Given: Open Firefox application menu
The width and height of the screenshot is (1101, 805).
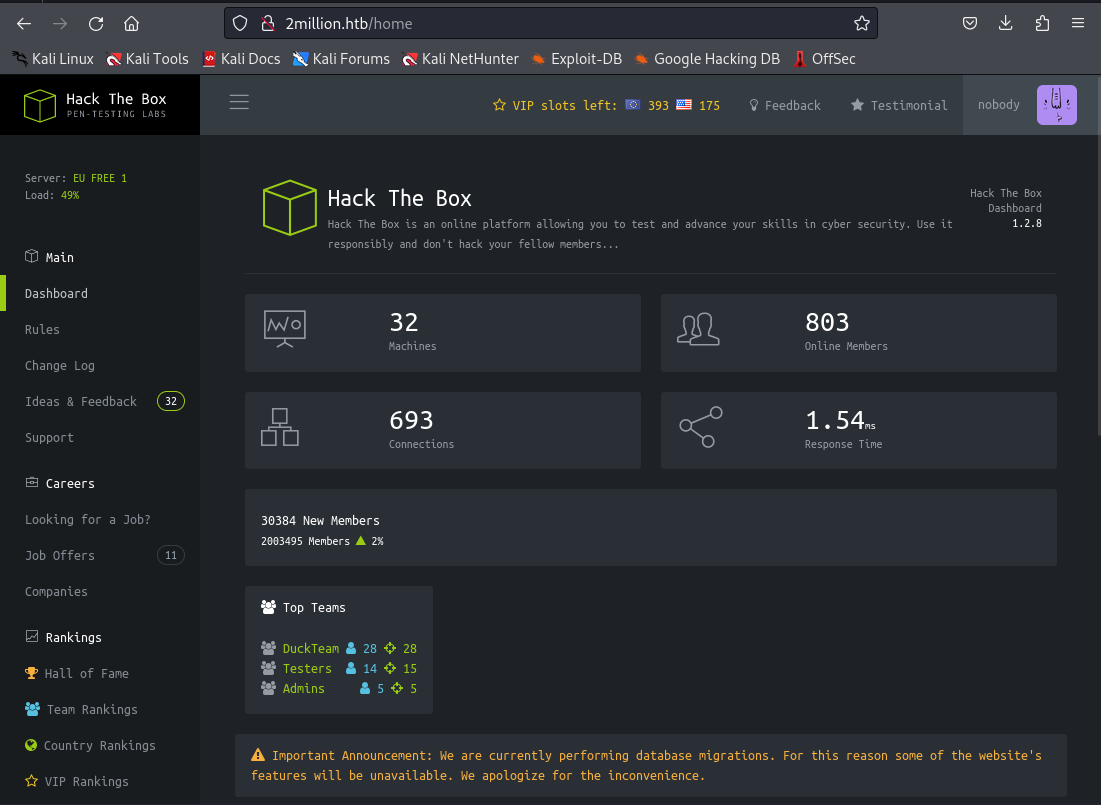Looking at the screenshot, I should pos(1078,23).
